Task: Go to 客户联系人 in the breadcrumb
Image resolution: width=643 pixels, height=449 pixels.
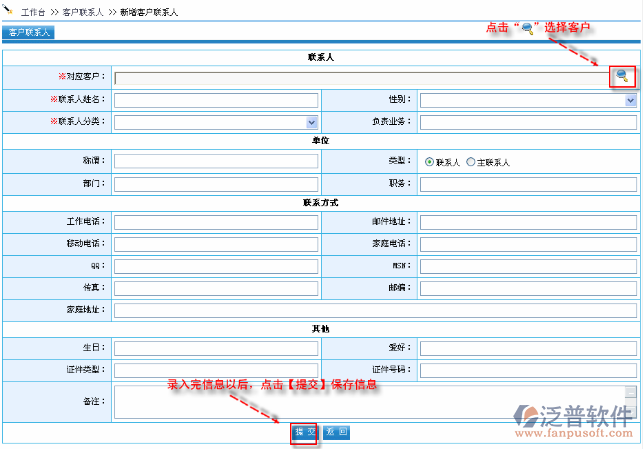Action: [83, 12]
